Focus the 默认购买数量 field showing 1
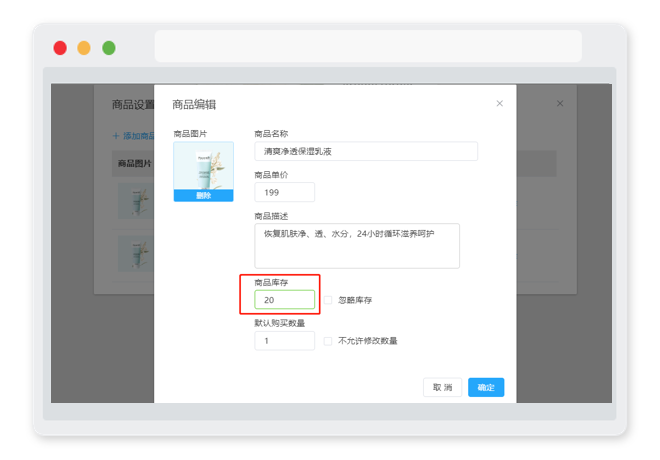The width and height of the screenshot is (660, 460). point(285,341)
